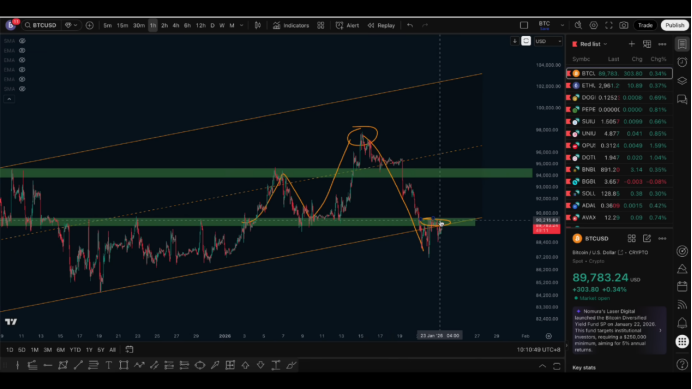Screen dimensions: 692x389
Task: Switch to the 12h timeframe
Action: coord(200,26)
